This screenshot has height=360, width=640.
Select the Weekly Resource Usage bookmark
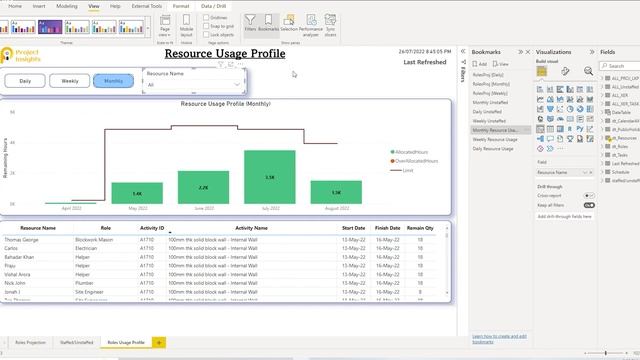tap(495, 140)
